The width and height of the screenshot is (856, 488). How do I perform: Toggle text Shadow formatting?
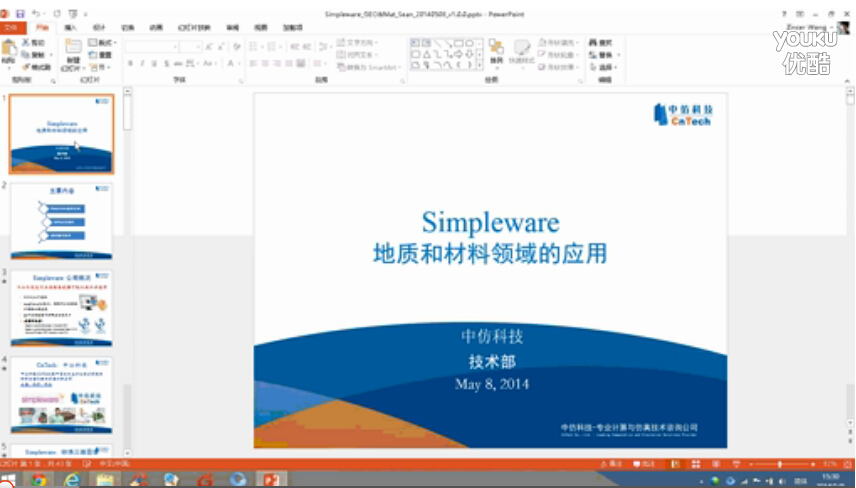point(167,64)
